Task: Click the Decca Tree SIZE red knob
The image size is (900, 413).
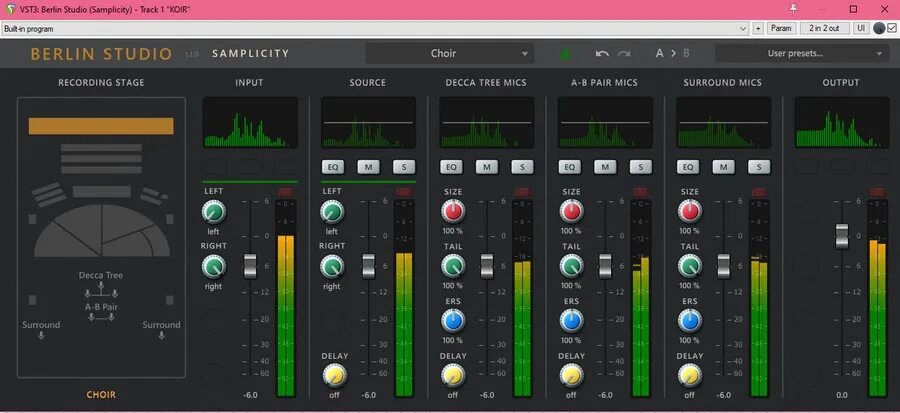Action: point(453,212)
